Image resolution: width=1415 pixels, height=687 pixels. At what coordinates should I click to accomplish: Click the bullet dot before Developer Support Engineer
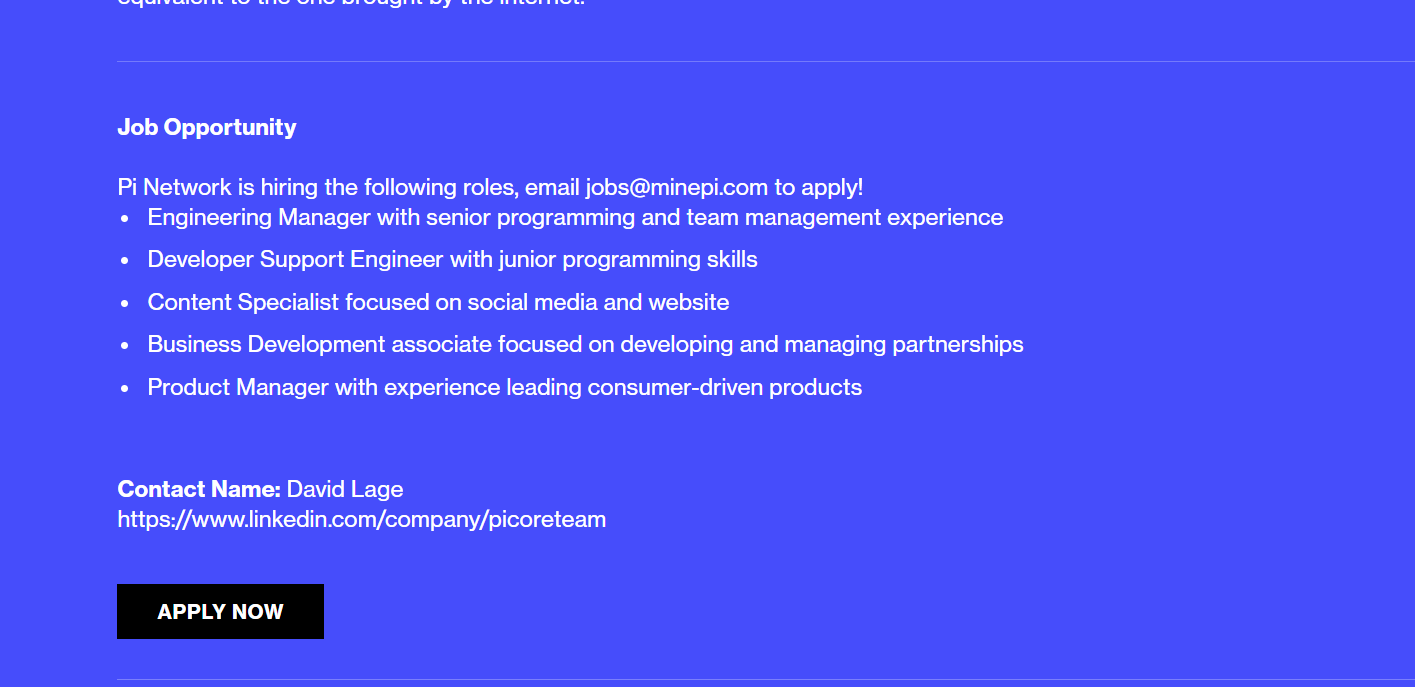(x=125, y=260)
